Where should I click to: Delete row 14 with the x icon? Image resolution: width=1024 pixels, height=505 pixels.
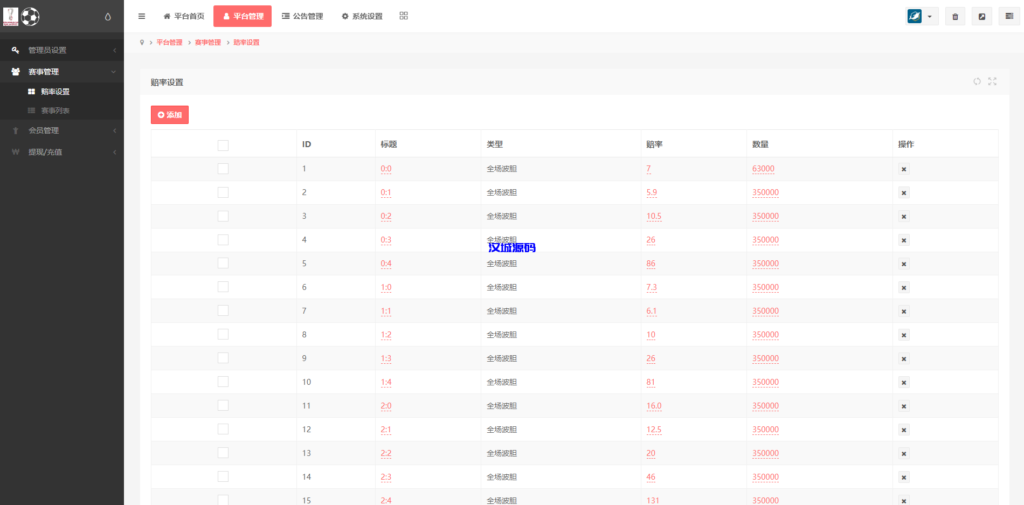pos(904,477)
